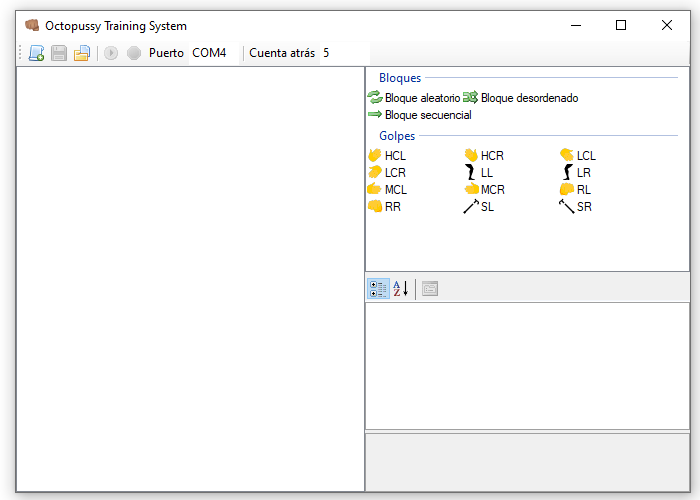Viewport: 700px width, 500px height.
Task: Click the Octopussy fist app icon
Action: [32, 25]
